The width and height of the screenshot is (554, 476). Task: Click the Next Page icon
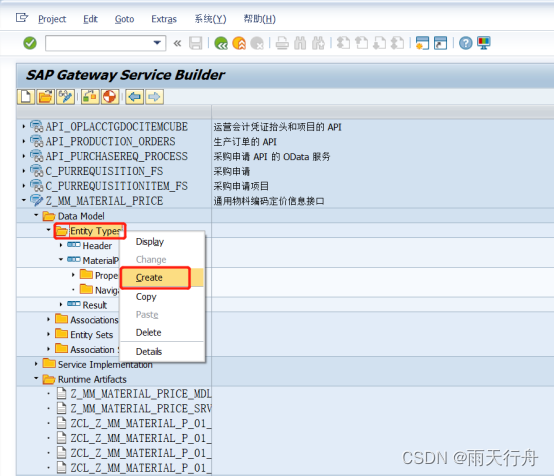coord(379,43)
